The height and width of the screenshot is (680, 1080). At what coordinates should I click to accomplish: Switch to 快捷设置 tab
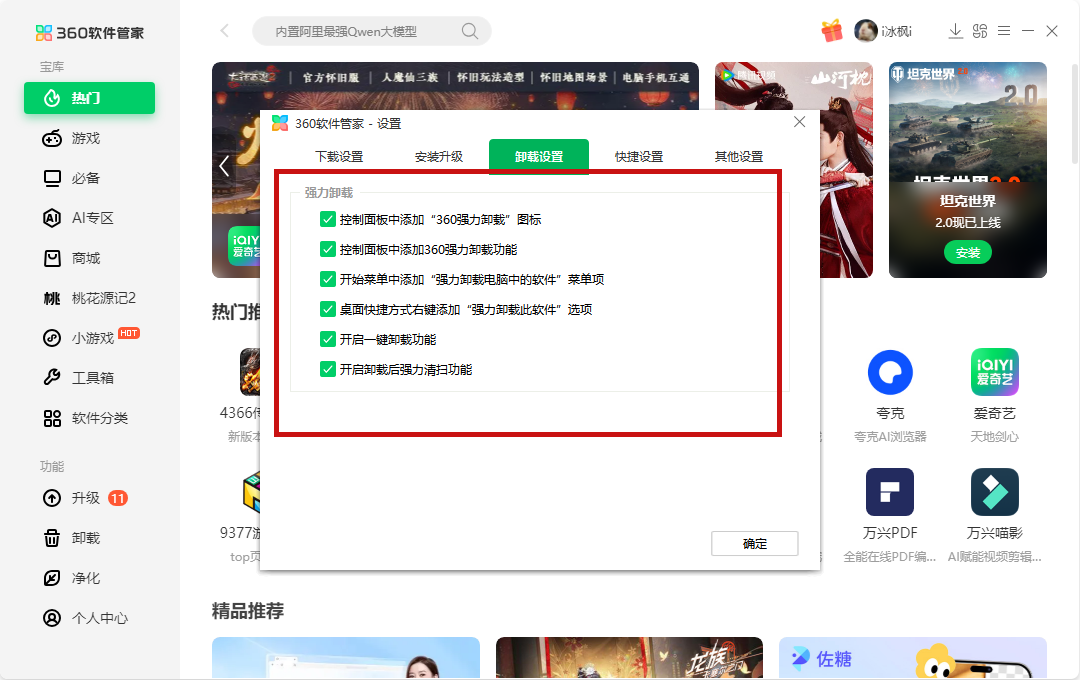[639, 157]
